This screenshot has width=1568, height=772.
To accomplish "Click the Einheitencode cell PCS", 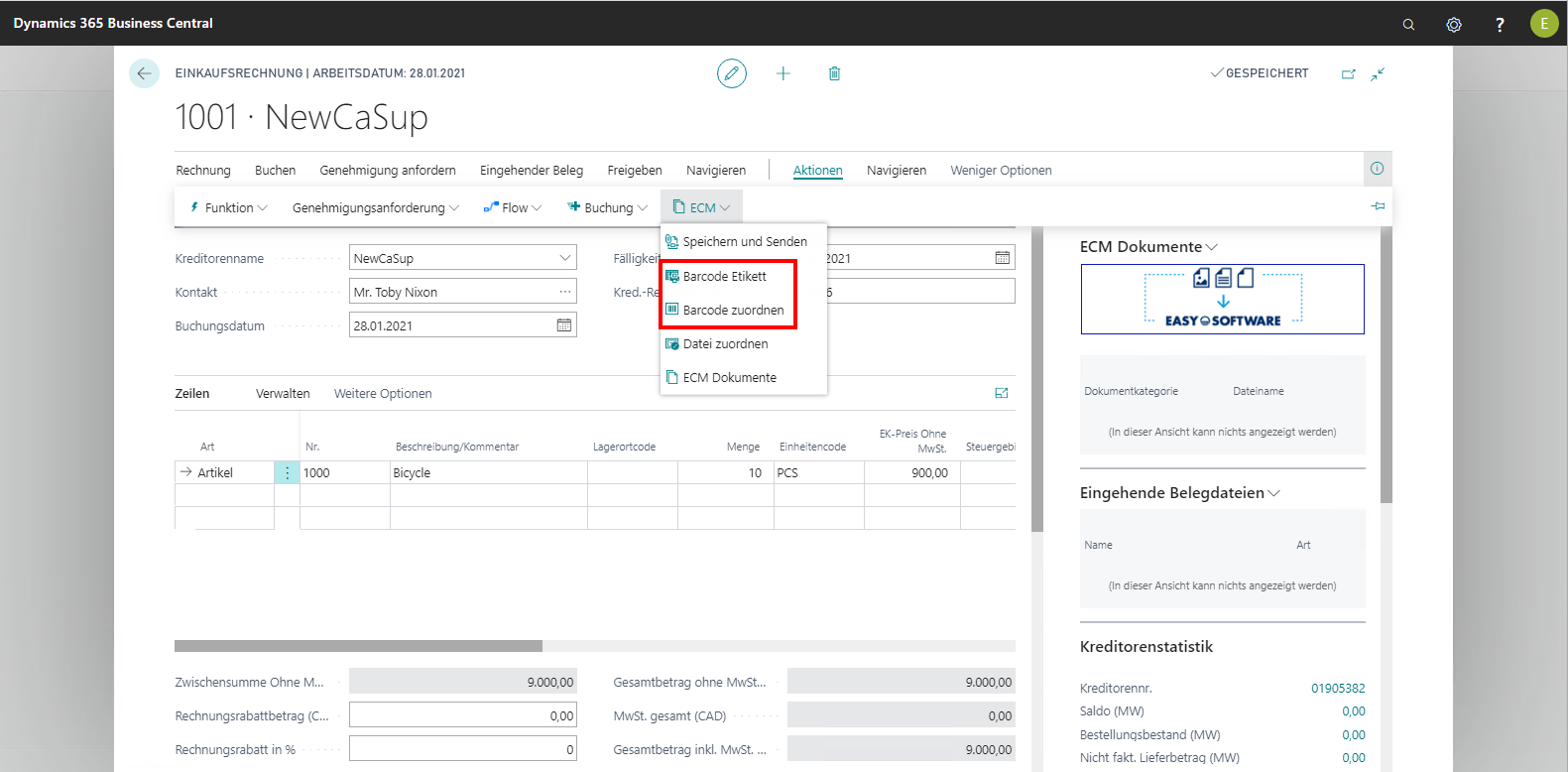I will [818, 473].
